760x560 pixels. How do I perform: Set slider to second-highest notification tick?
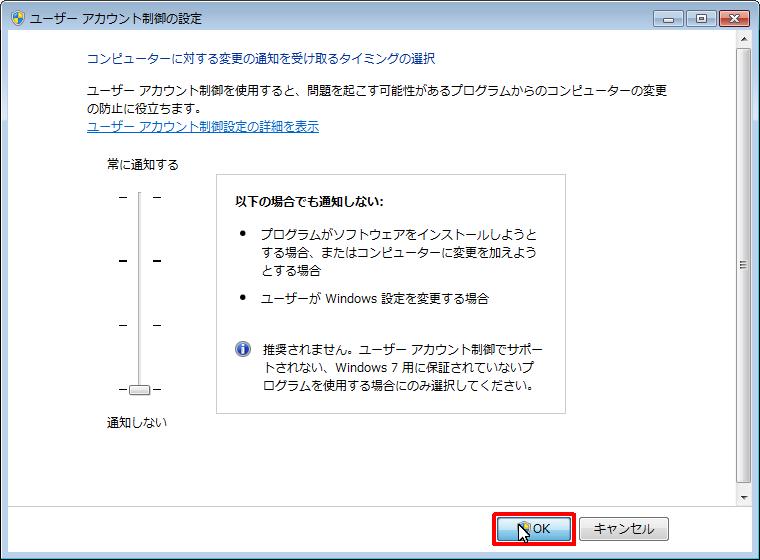pos(139,261)
